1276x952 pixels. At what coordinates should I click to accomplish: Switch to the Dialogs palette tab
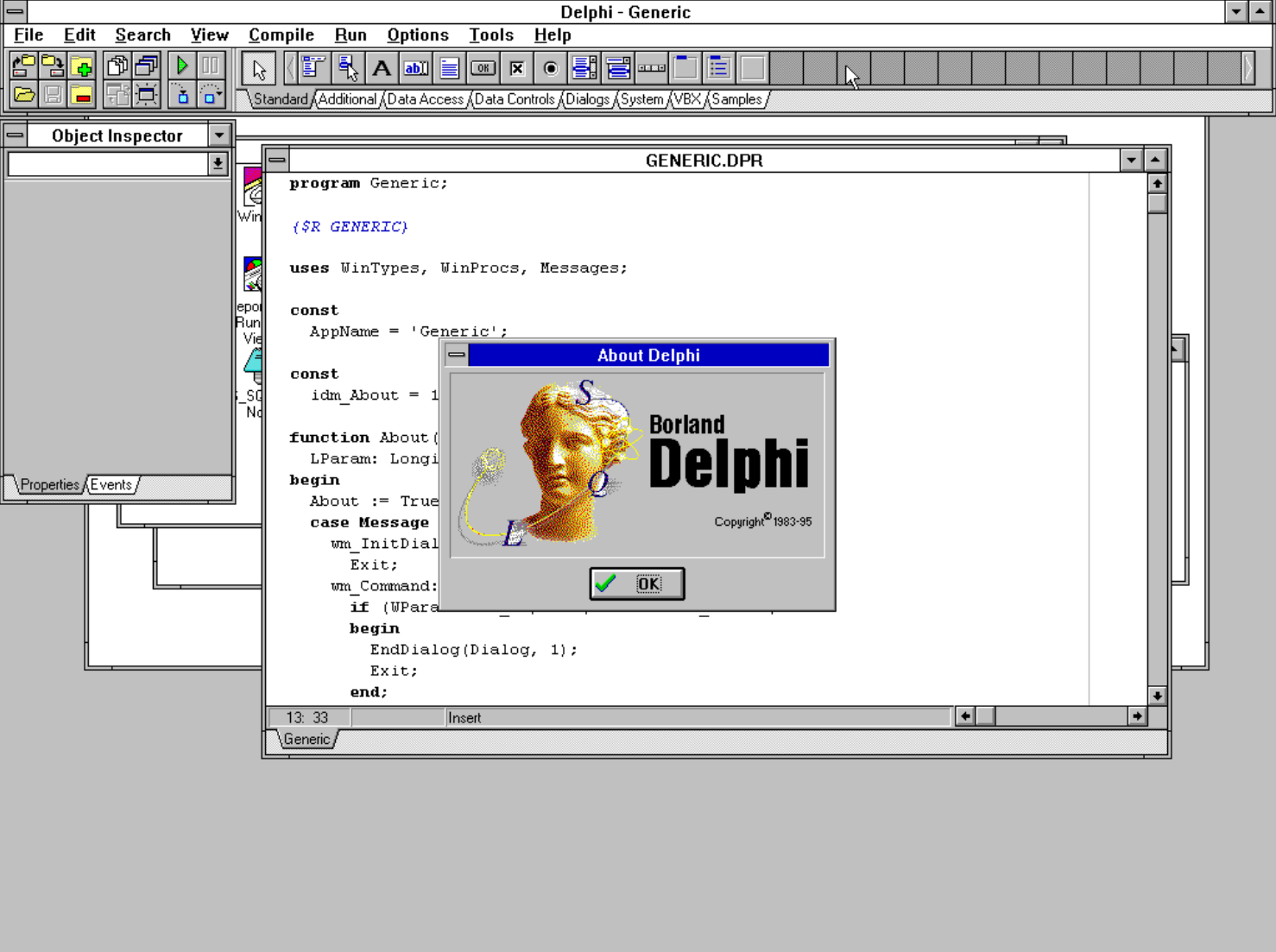click(x=587, y=99)
